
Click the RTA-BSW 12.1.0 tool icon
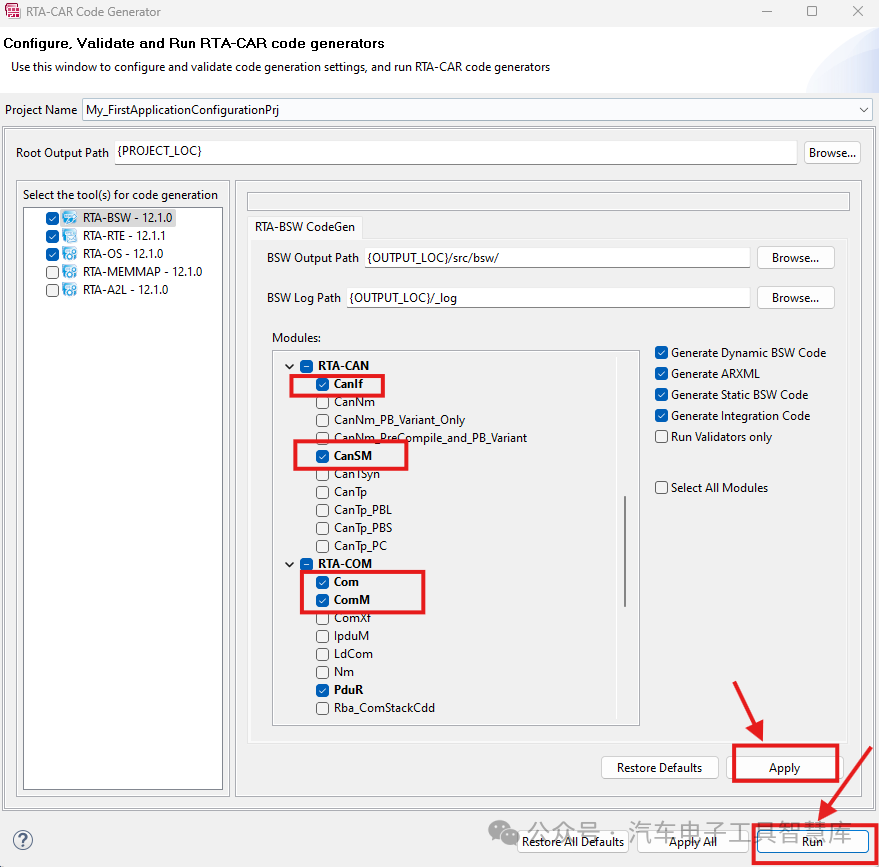[70, 217]
